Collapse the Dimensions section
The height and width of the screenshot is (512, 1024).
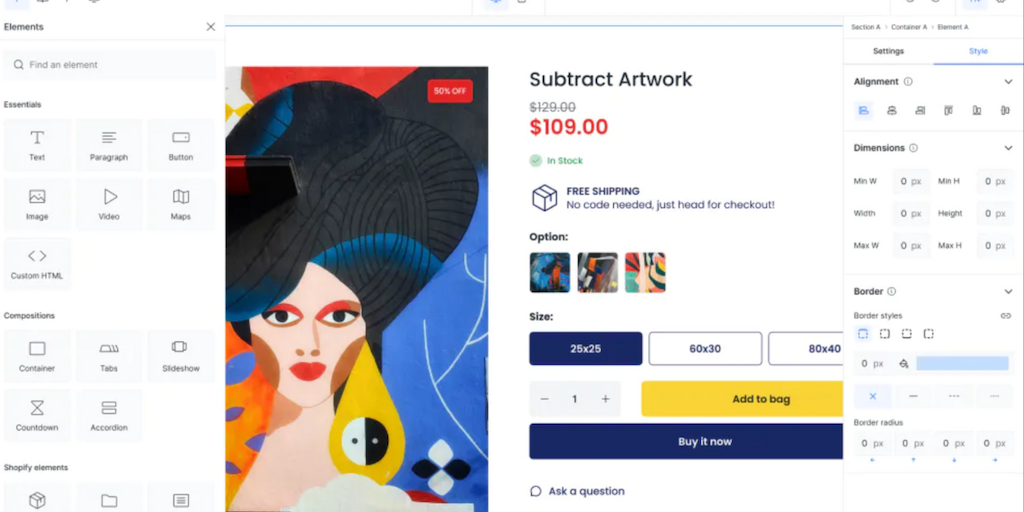[x=1007, y=148]
